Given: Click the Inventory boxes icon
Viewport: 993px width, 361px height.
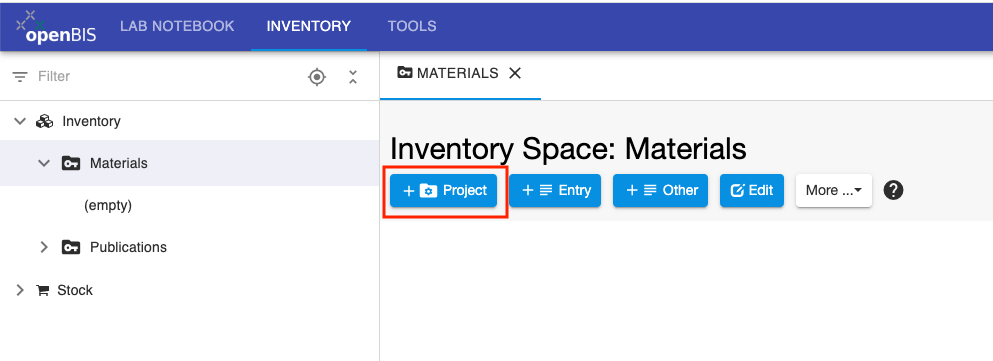Looking at the screenshot, I should point(44,121).
